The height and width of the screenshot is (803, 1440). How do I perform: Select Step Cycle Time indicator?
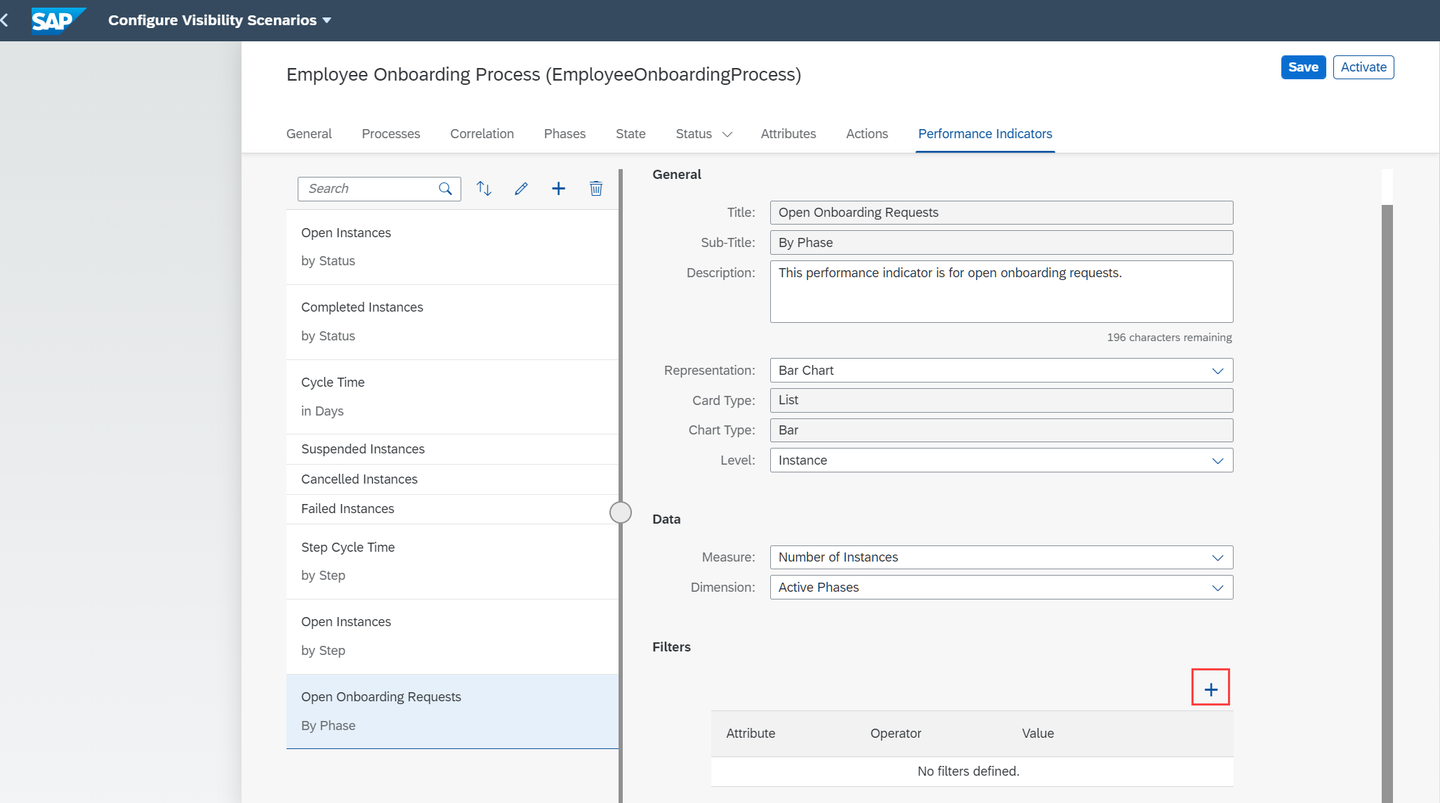click(x=452, y=561)
